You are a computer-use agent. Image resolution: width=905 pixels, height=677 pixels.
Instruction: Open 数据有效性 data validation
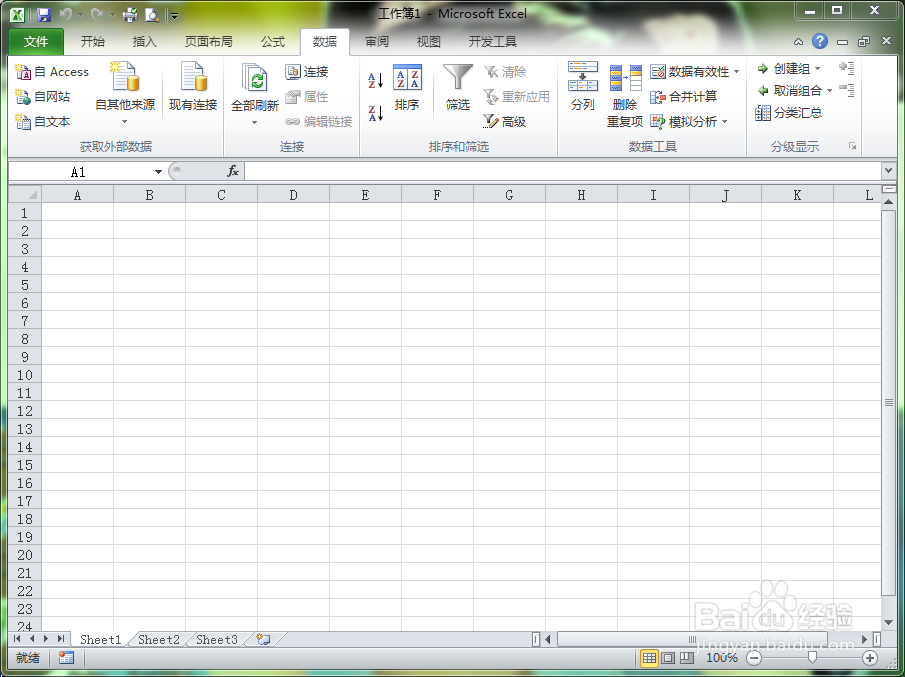690,72
